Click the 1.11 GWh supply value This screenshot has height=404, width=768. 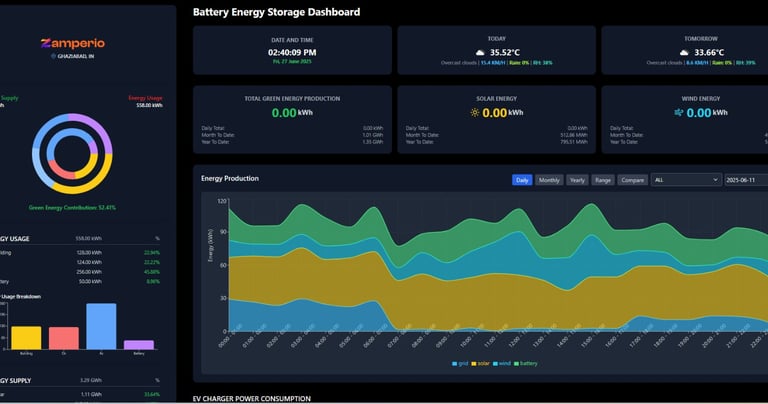point(92,394)
